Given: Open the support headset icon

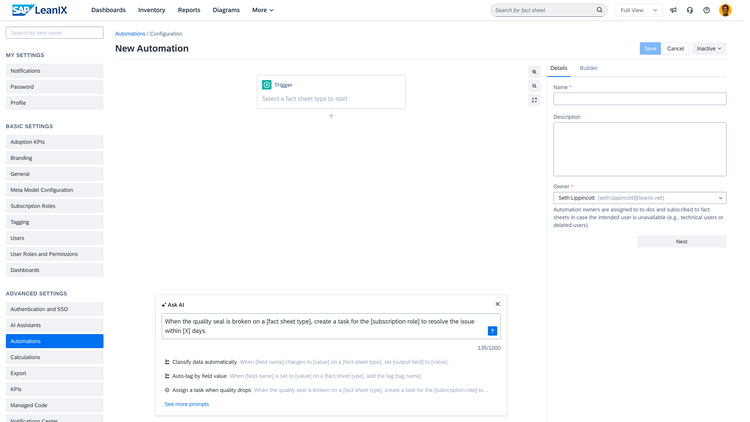Looking at the screenshot, I should (690, 10).
